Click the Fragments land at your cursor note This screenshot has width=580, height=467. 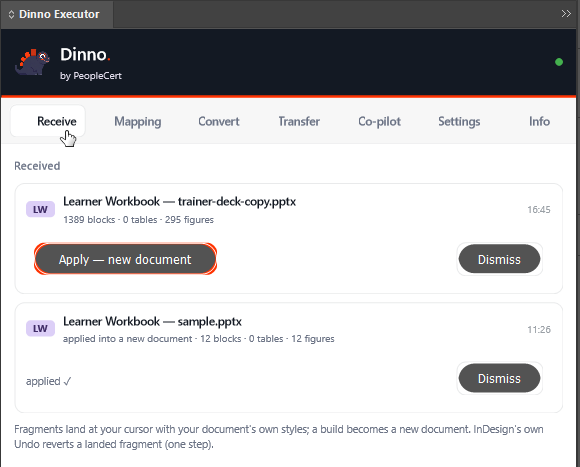[279, 437]
